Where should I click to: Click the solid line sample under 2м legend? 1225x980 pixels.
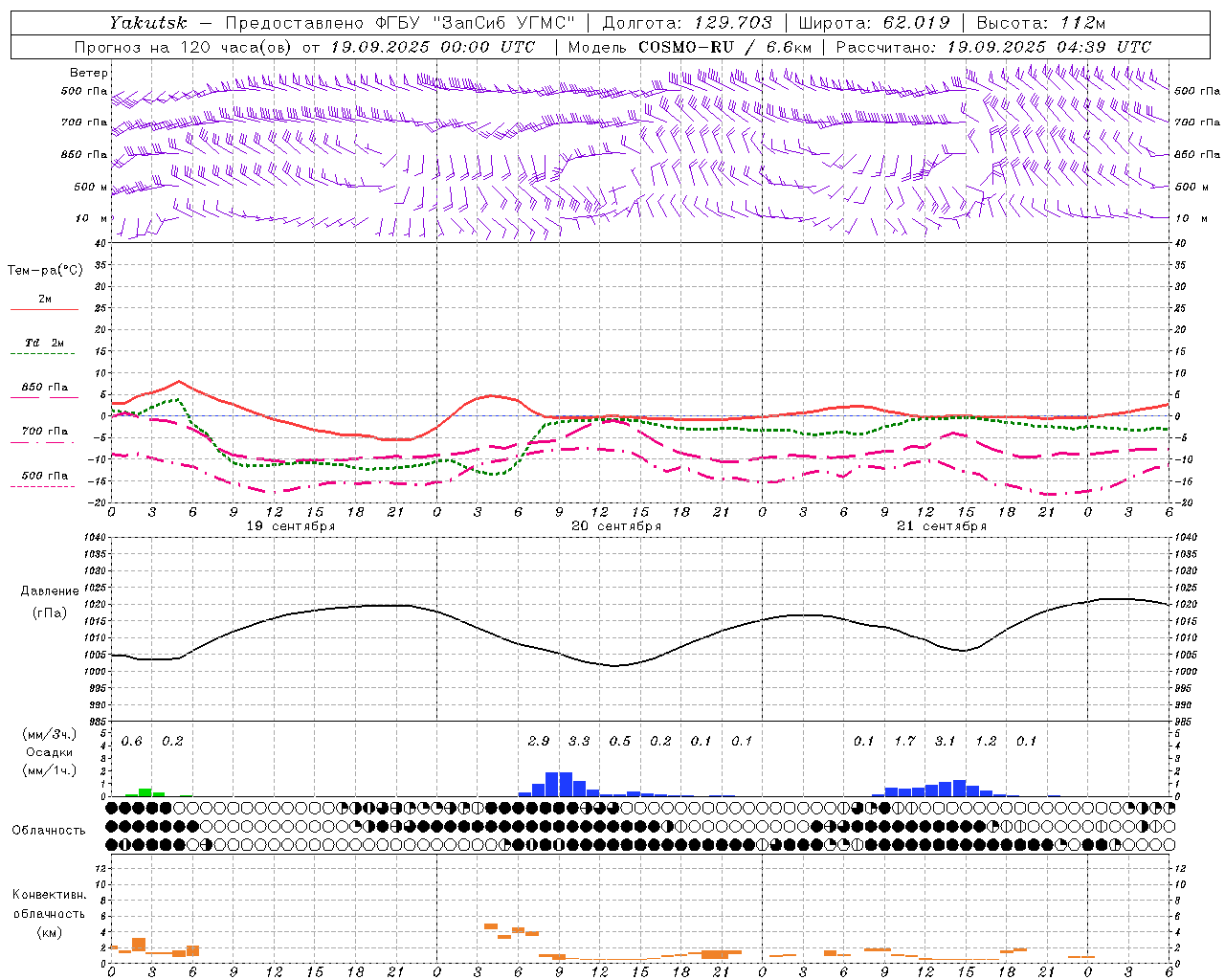(x=44, y=309)
